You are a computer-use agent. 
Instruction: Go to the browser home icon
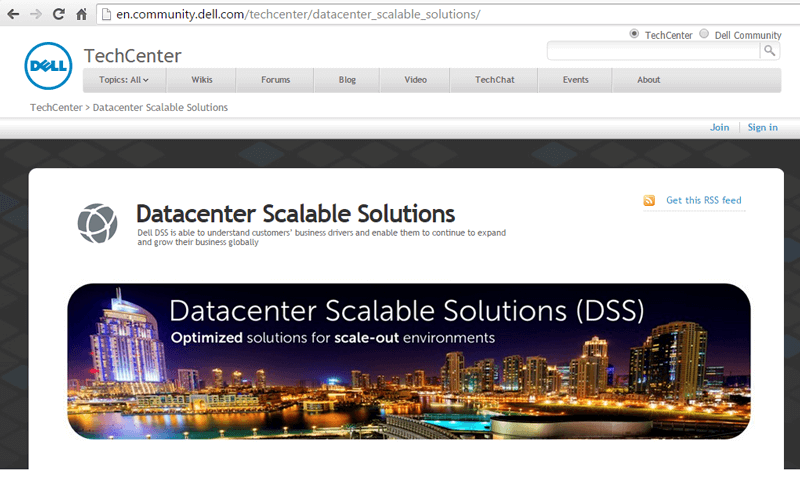tap(82, 14)
